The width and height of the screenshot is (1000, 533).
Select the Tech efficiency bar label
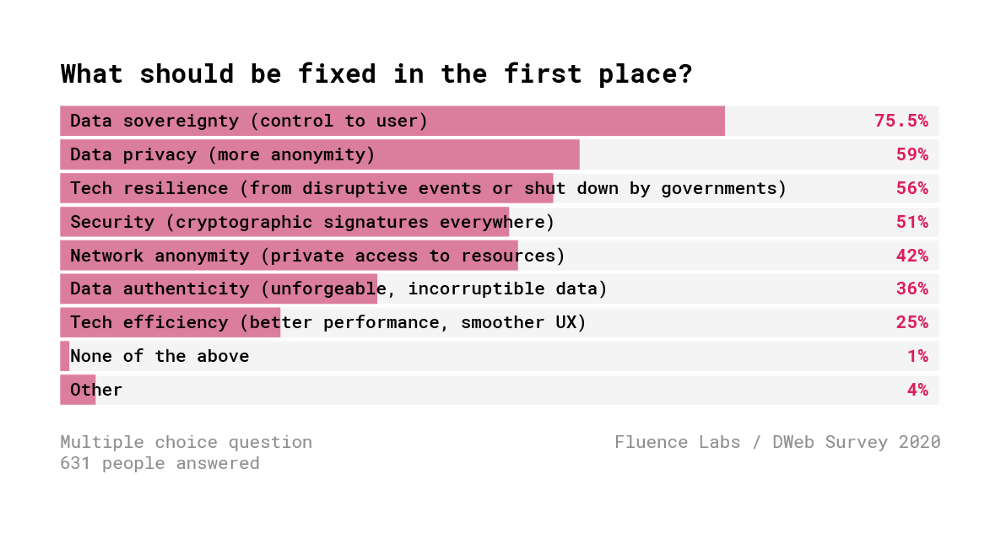click(328, 323)
